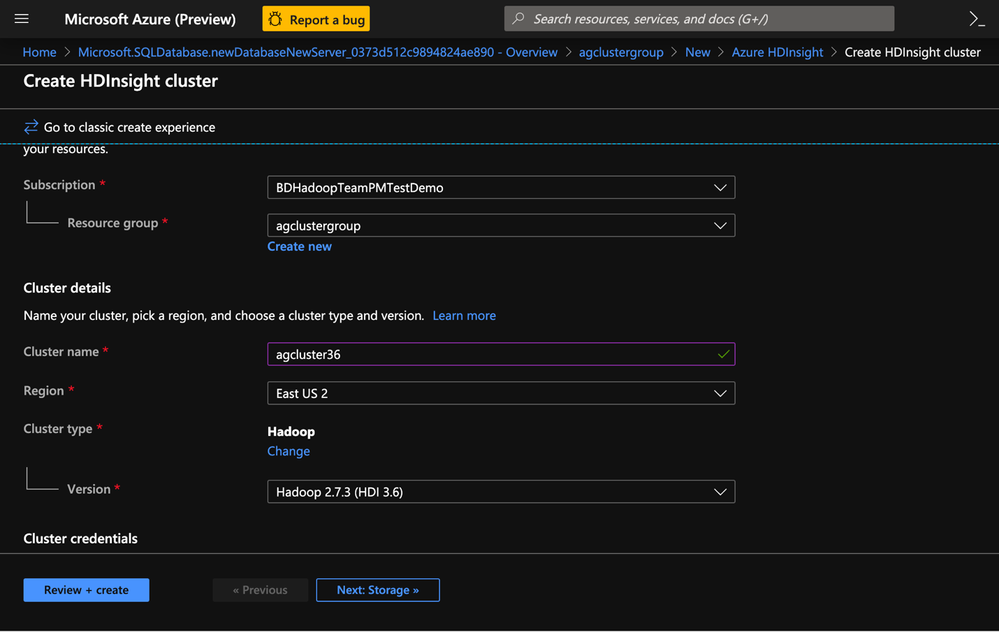Click into the Cluster name field
Image resolution: width=999 pixels, height=632 pixels.
[490, 354]
